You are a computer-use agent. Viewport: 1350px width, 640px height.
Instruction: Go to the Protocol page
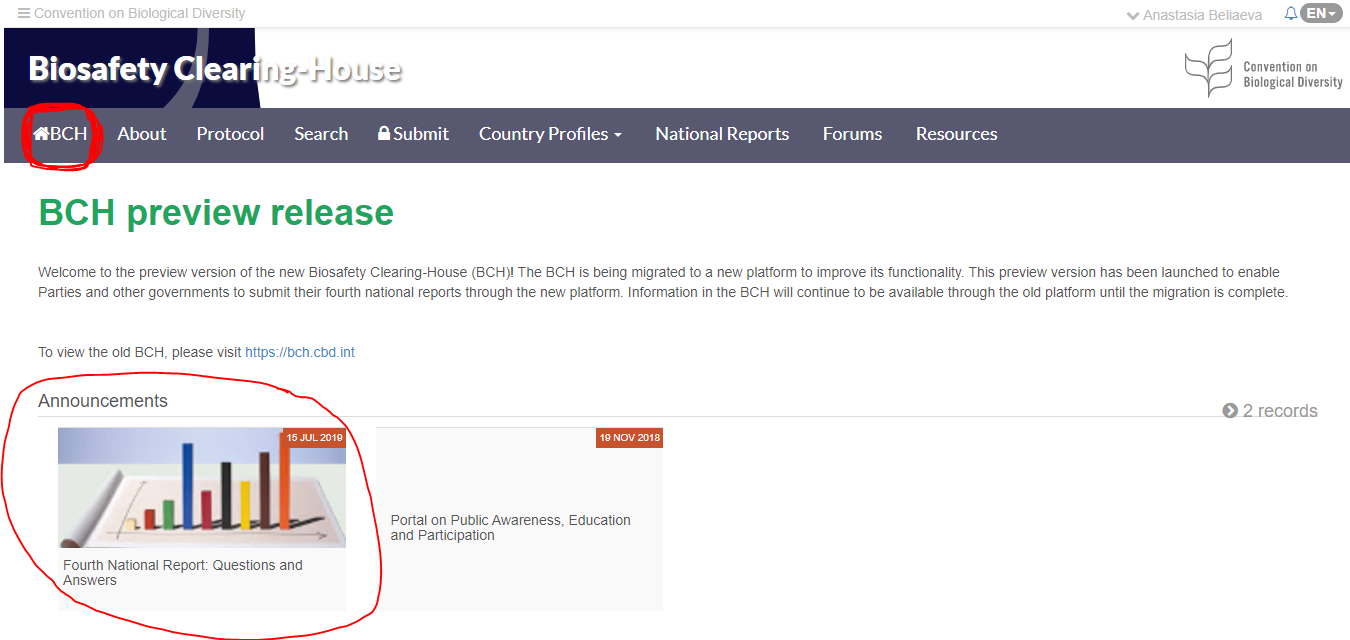point(230,134)
